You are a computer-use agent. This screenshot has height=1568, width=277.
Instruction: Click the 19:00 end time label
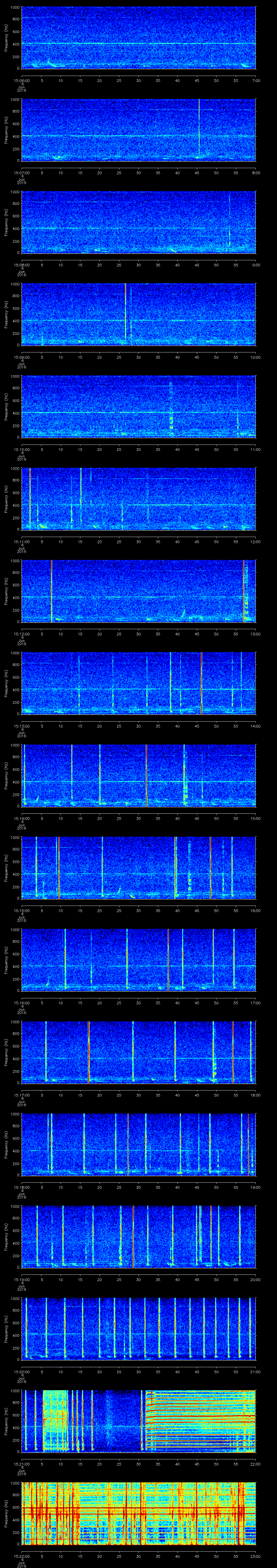[x=255, y=1187]
